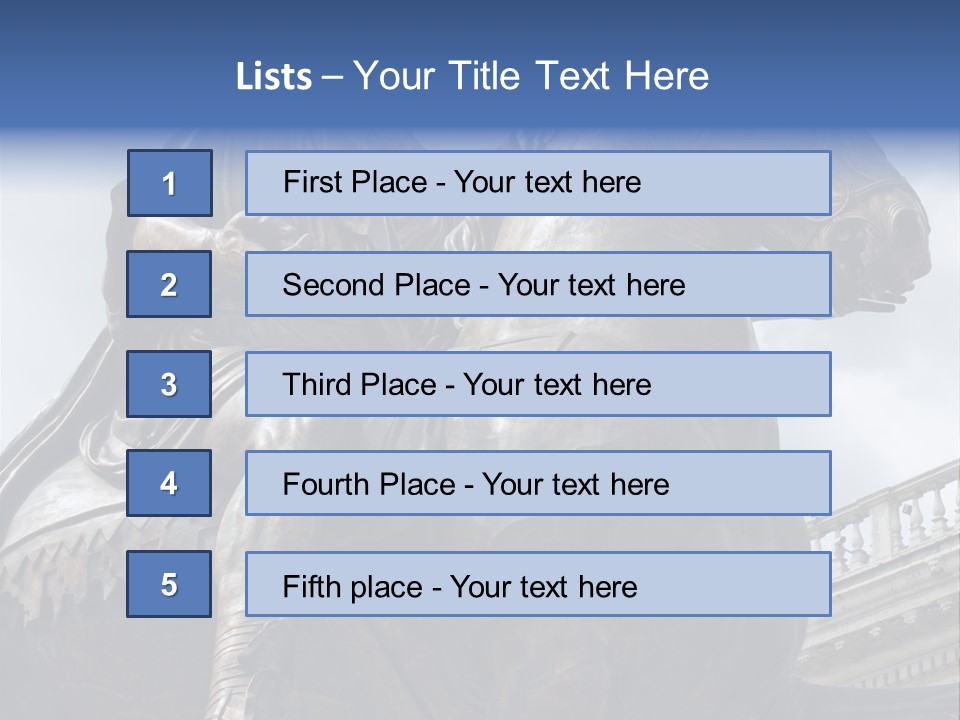The width and height of the screenshot is (960, 720).
Task: Select the bold word Lists
Action: (274, 77)
